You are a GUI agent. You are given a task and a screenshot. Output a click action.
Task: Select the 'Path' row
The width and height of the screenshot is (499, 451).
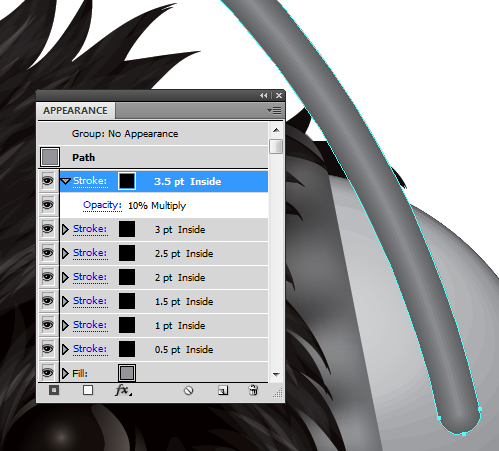(153, 157)
